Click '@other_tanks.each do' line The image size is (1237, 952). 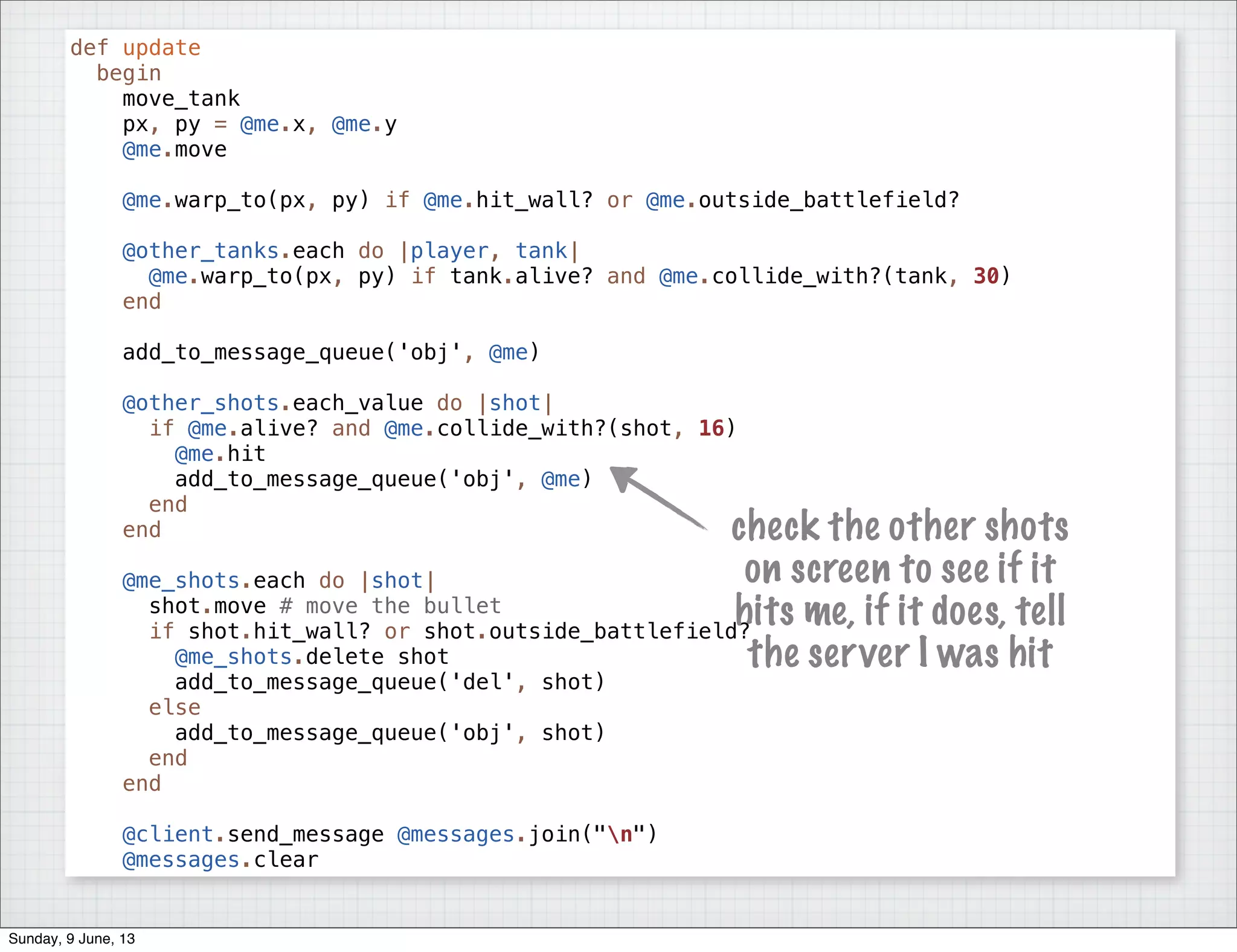point(350,251)
